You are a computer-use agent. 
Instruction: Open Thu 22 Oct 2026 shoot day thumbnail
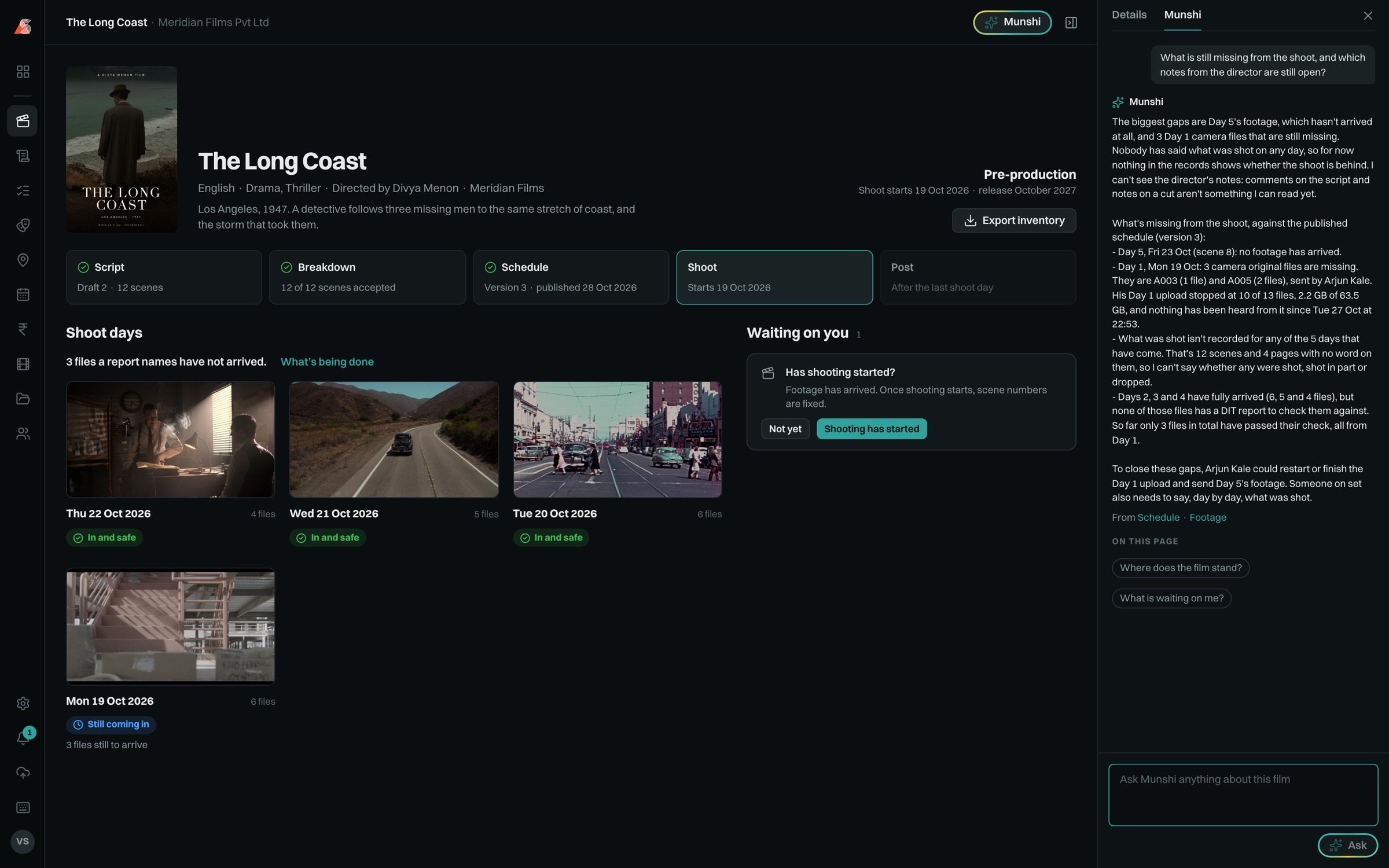click(x=170, y=439)
